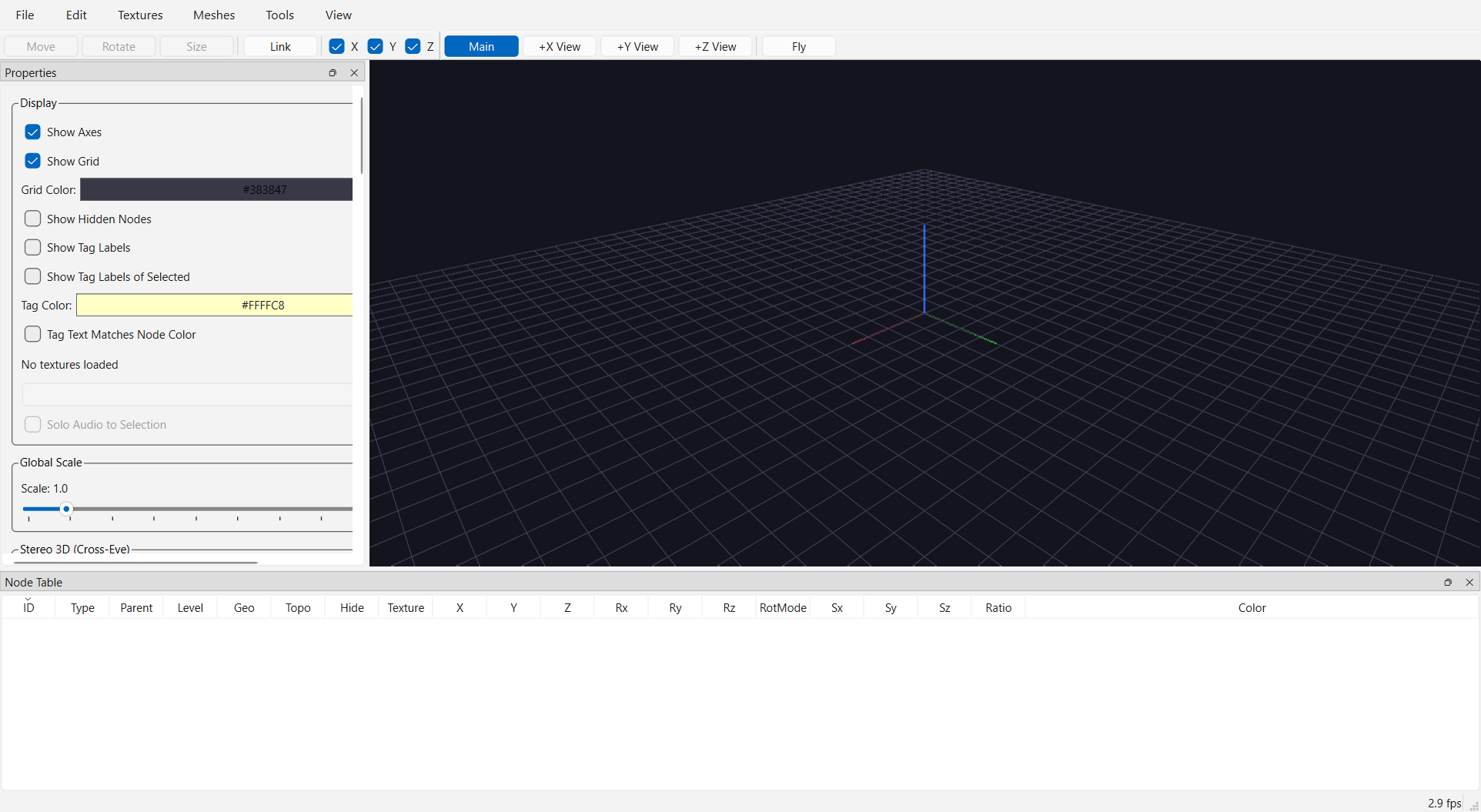1481x812 pixels.
Task: Open the View menu
Action: point(338,15)
